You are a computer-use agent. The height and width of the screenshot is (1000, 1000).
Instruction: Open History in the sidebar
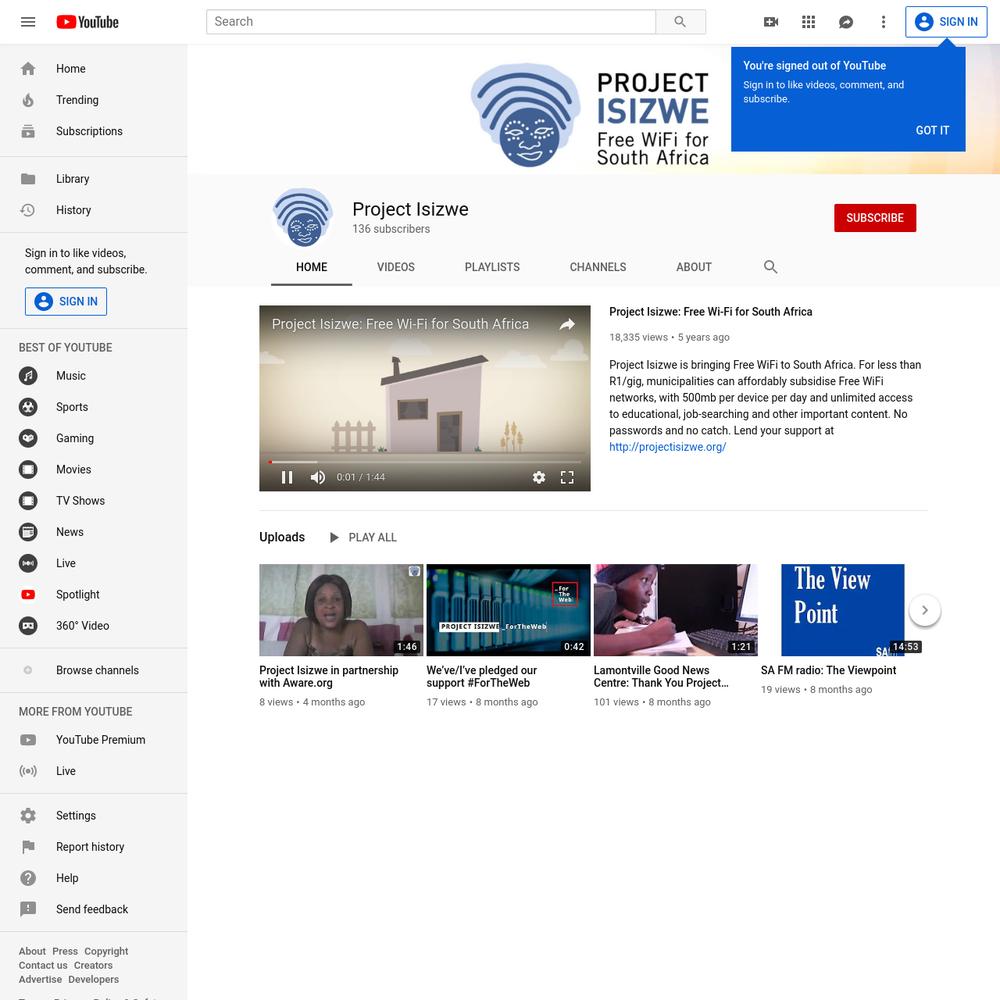(x=94, y=210)
